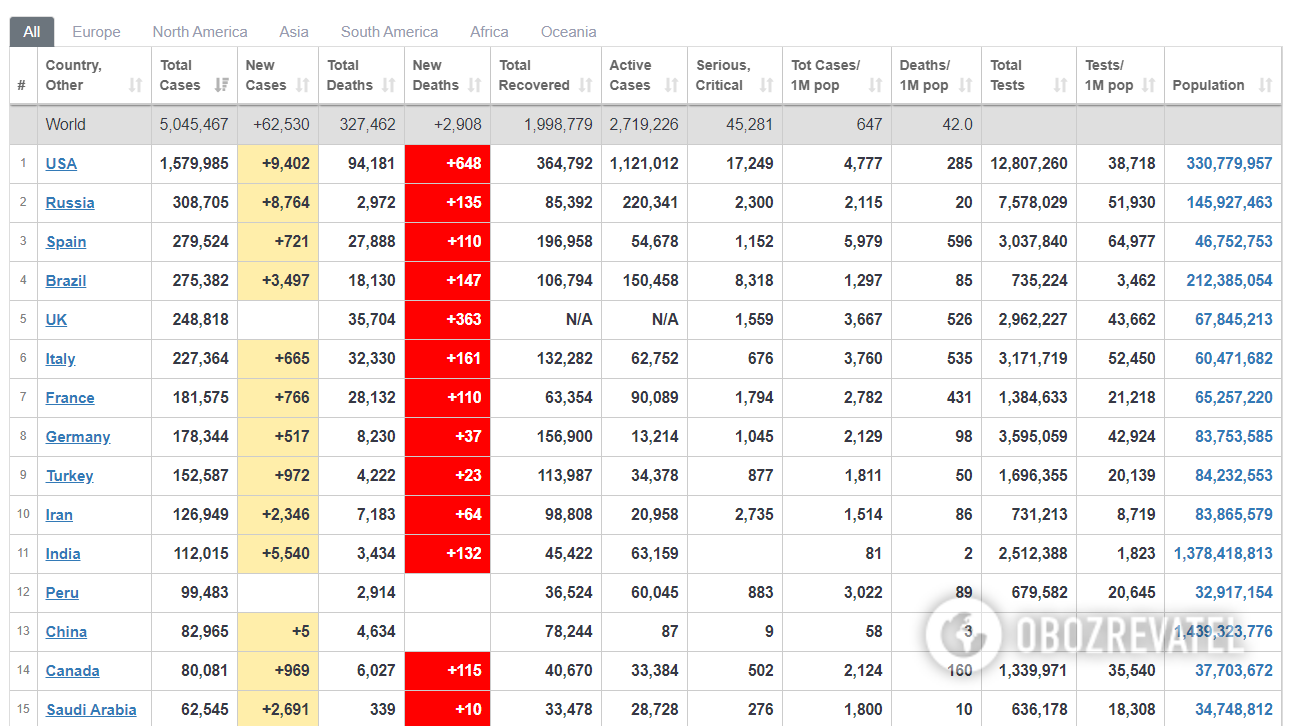
Task: Select the North America tab
Action: (199, 32)
